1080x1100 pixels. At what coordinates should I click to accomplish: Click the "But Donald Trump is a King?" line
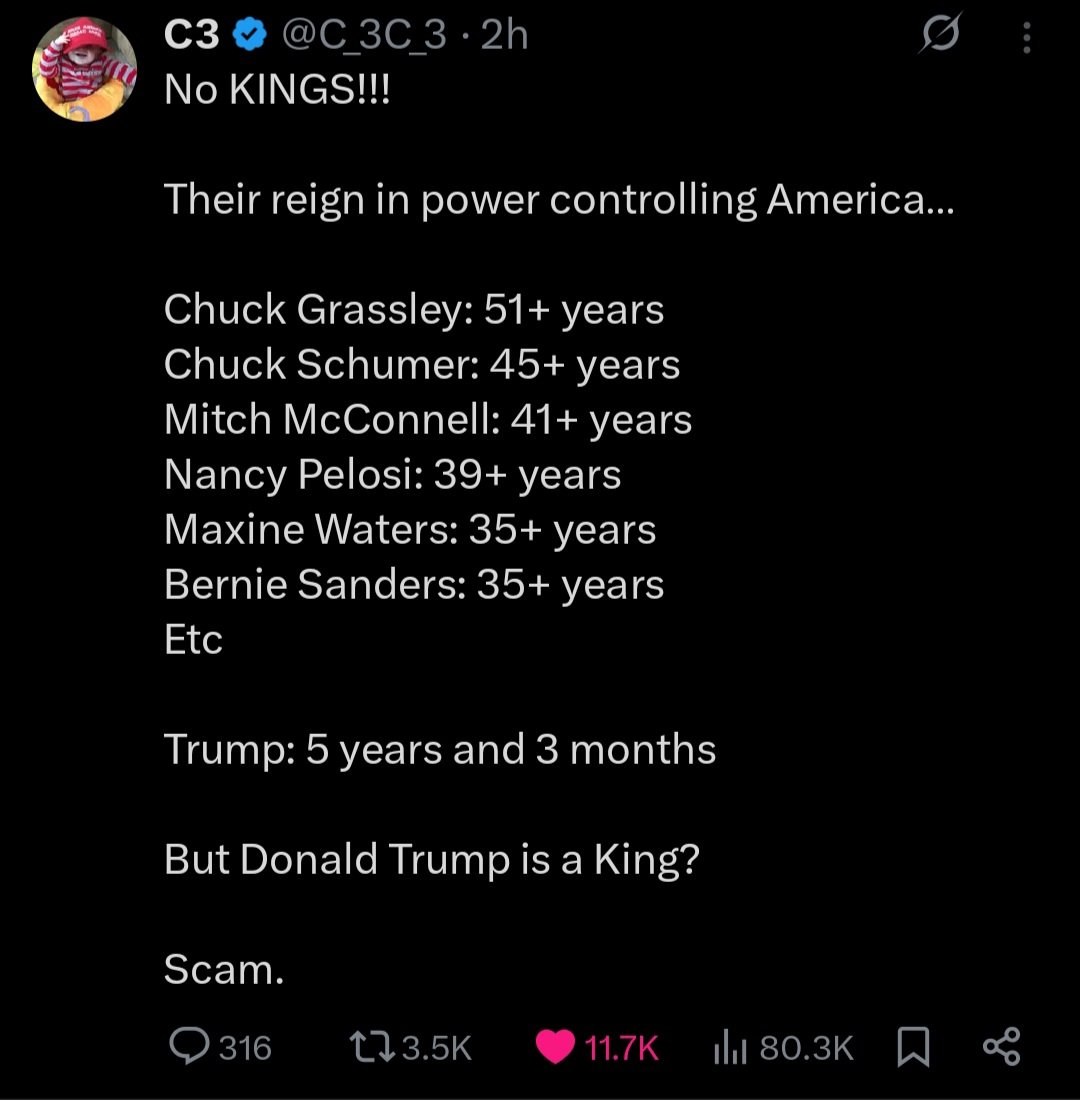(x=431, y=860)
